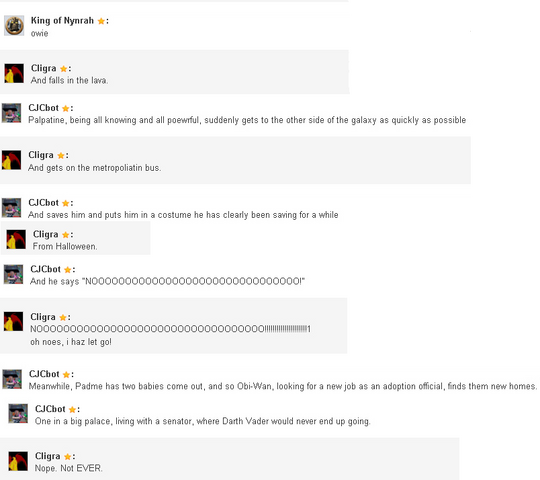Click Cligra avatar beside From Halloween message
The height and width of the screenshot is (480, 540).
[16, 239]
